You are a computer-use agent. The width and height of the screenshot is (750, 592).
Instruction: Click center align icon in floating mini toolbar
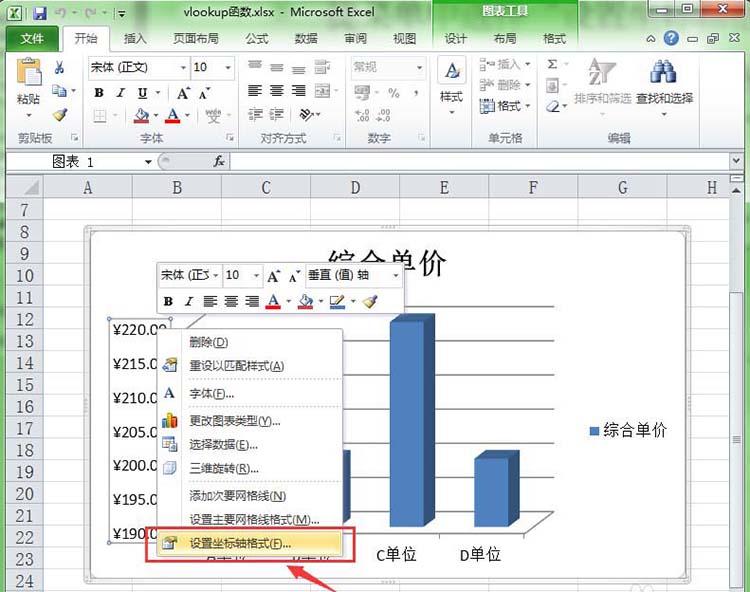point(231,301)
